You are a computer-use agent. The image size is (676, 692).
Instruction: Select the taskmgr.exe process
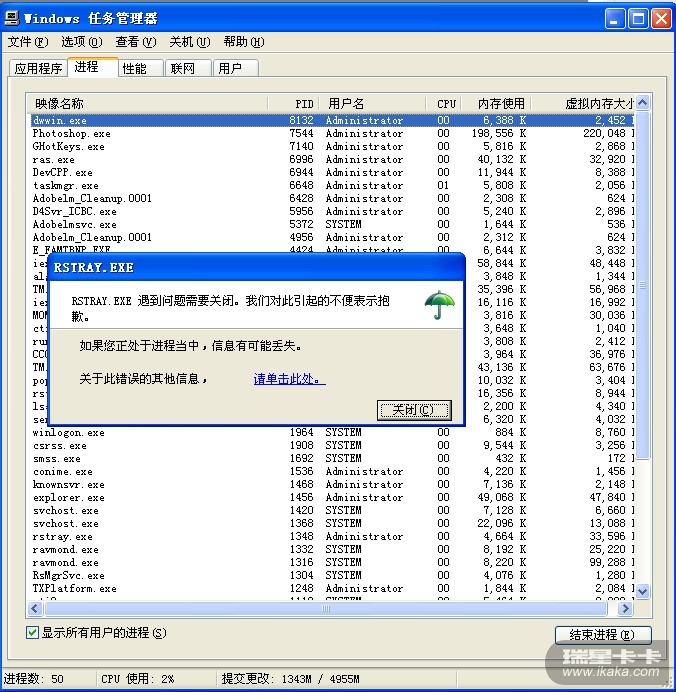pyautogui.click(x=332, y=185)
